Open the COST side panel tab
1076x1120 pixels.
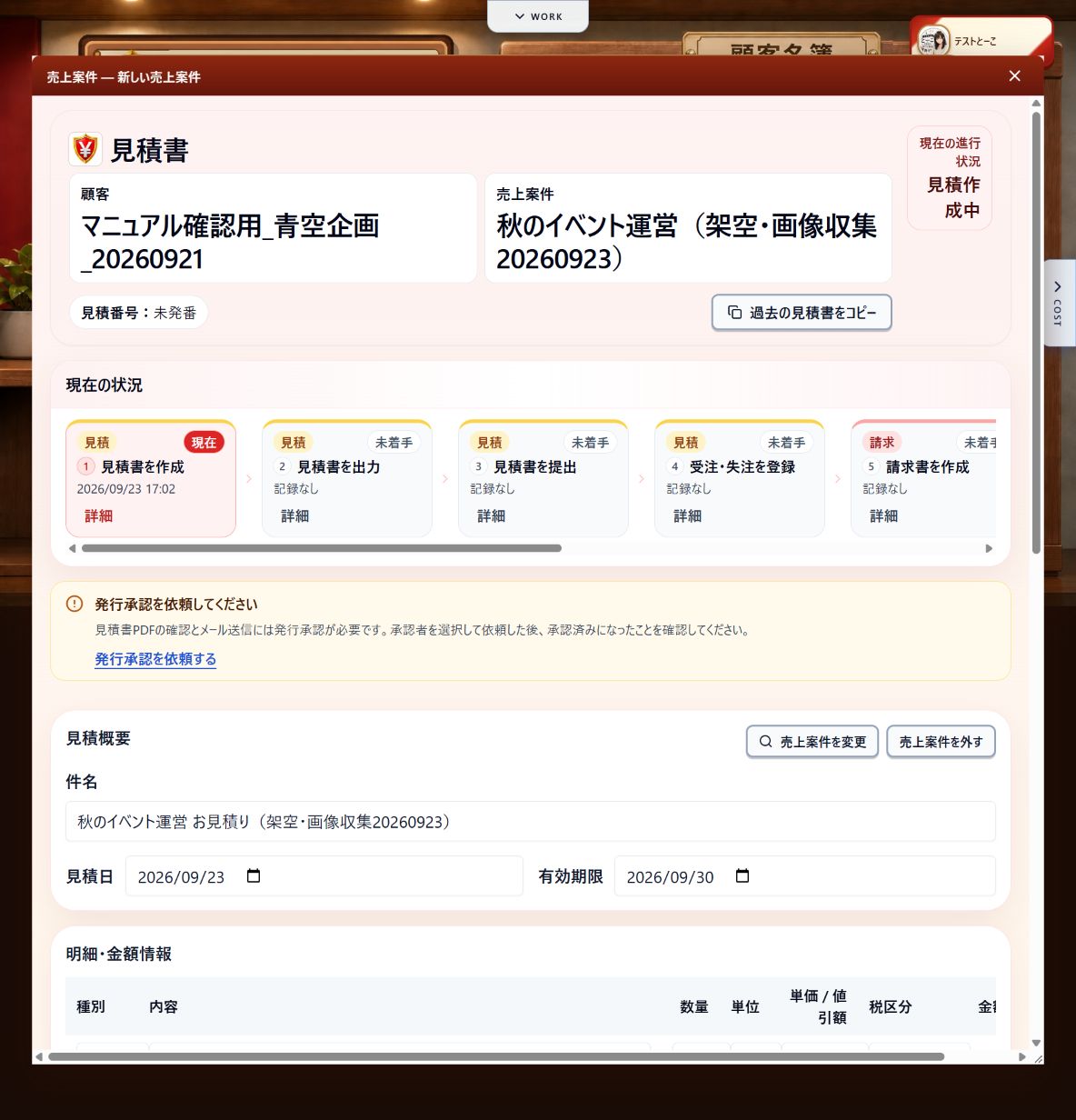1059,303
